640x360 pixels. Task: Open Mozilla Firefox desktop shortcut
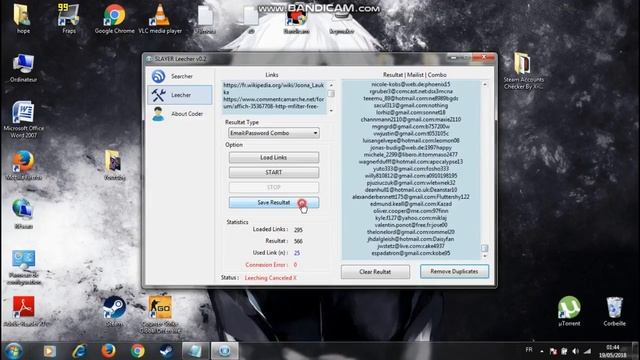click(23, 165)
